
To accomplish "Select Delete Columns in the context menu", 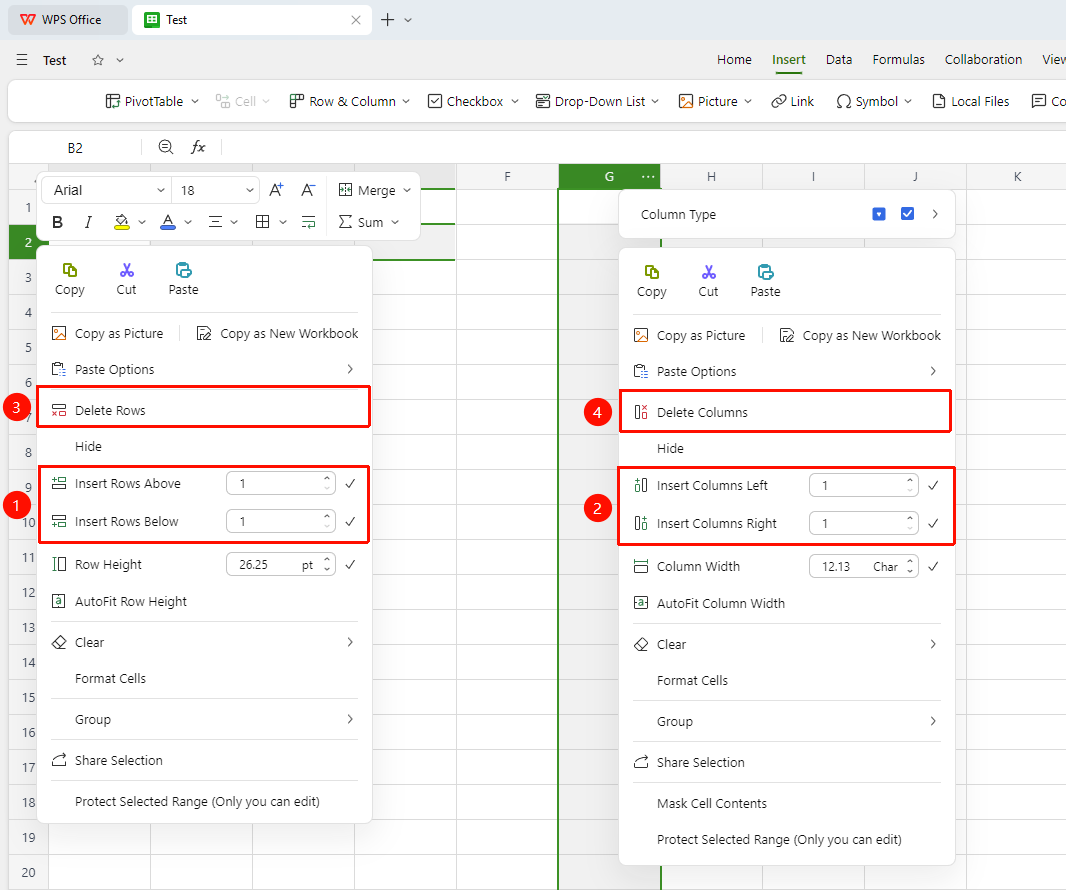I will 785,412.
